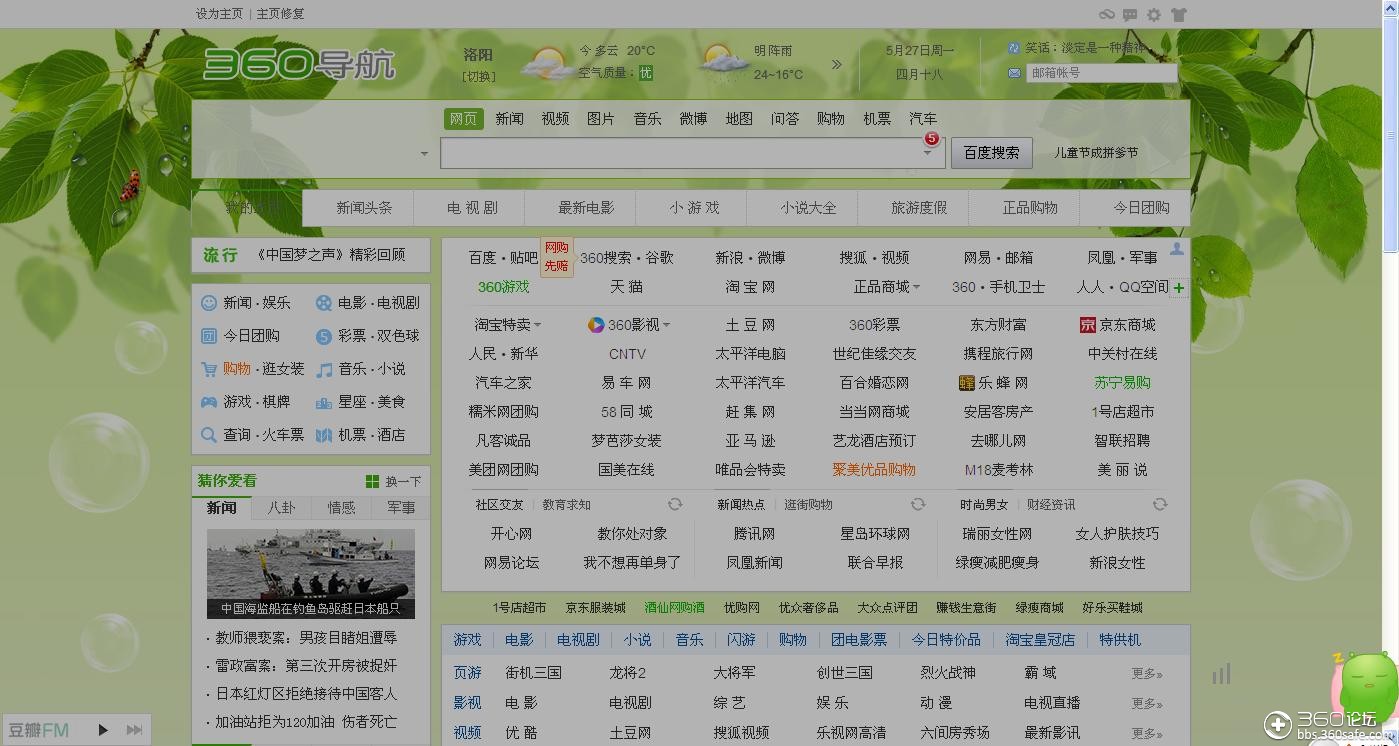Open settings gear icon in top bar

[x=1154, y=14]
